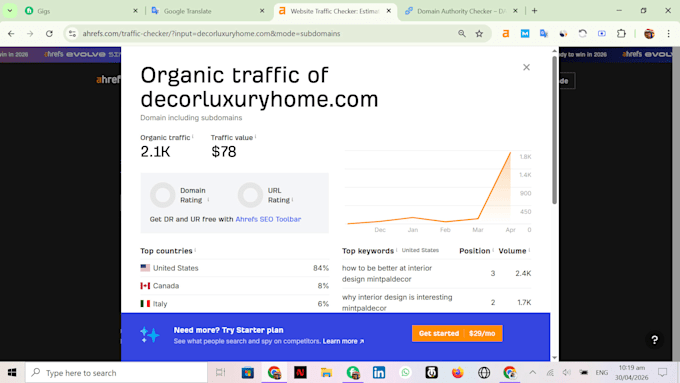
Task: Click the Windows taskbar search box
Action: click(116, 373)
